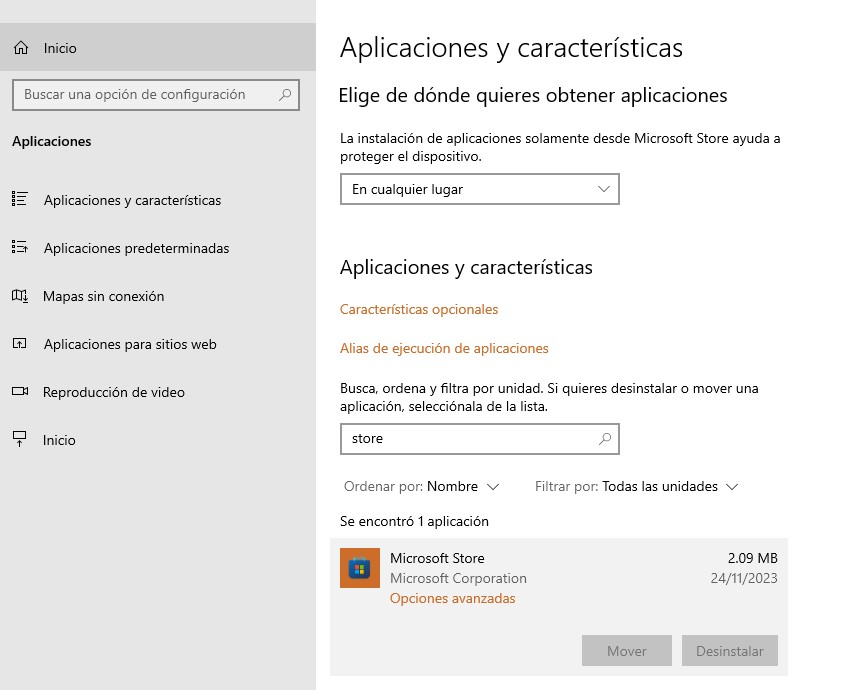
Task: Click the magnifier icon in the app search field
Action: tap(605, 439)
